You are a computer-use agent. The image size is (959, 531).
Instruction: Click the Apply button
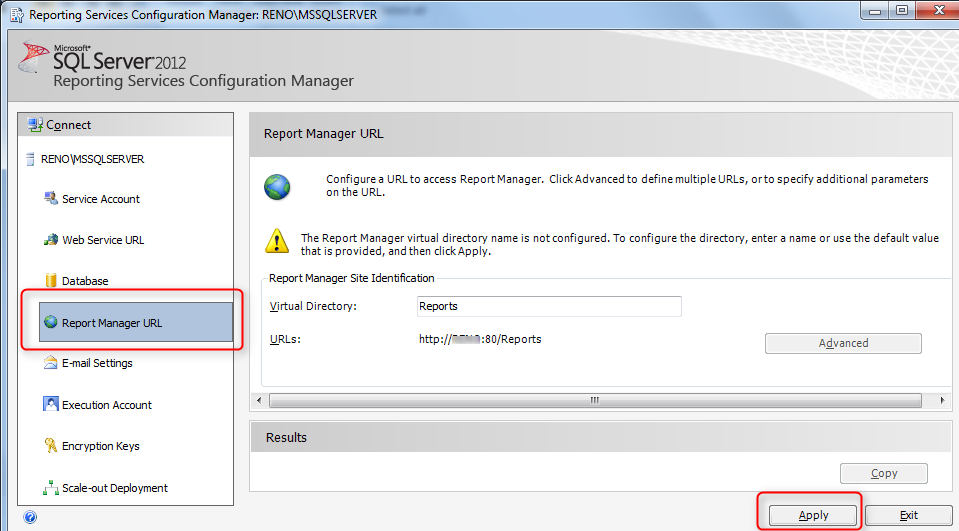[813, 515]
